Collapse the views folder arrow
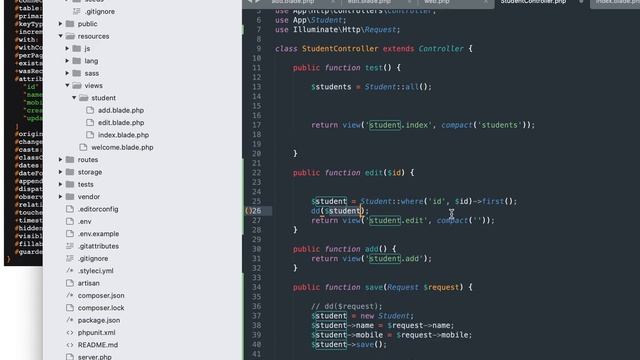 point(67,85)
